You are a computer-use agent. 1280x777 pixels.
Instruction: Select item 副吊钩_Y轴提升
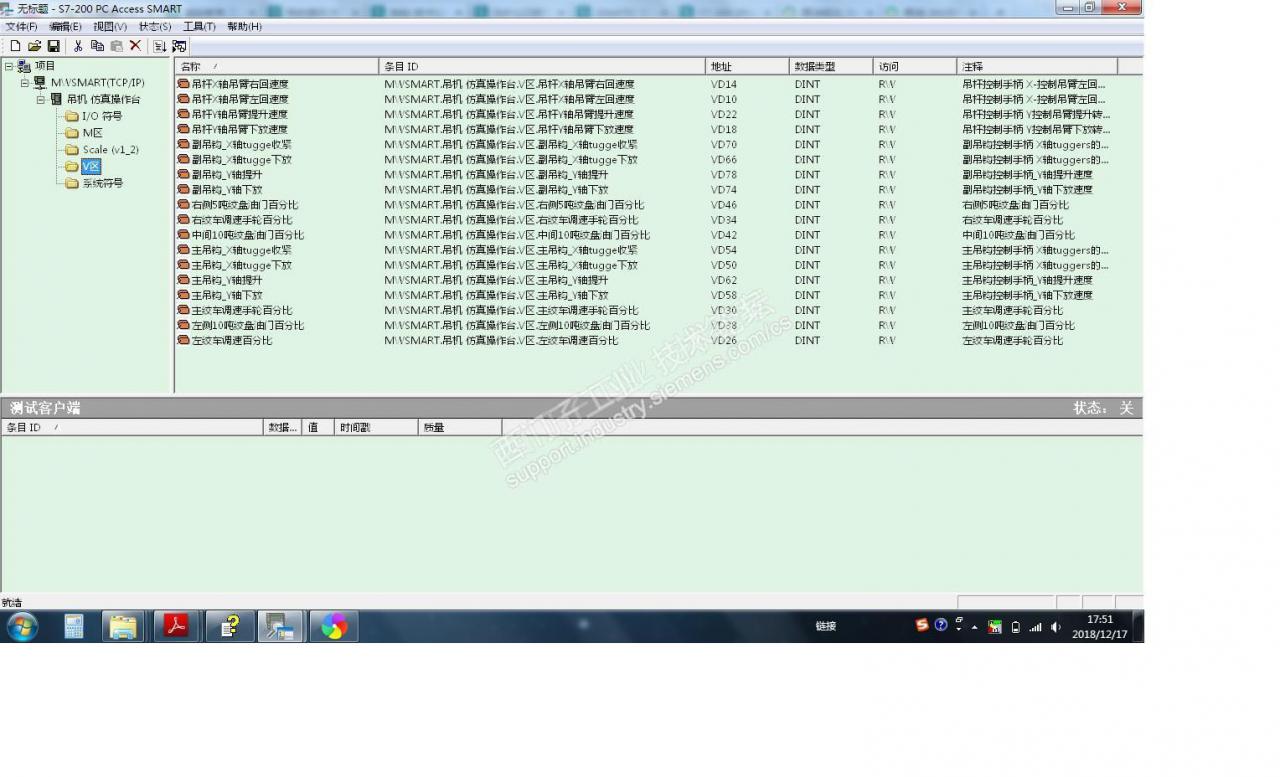226,174
